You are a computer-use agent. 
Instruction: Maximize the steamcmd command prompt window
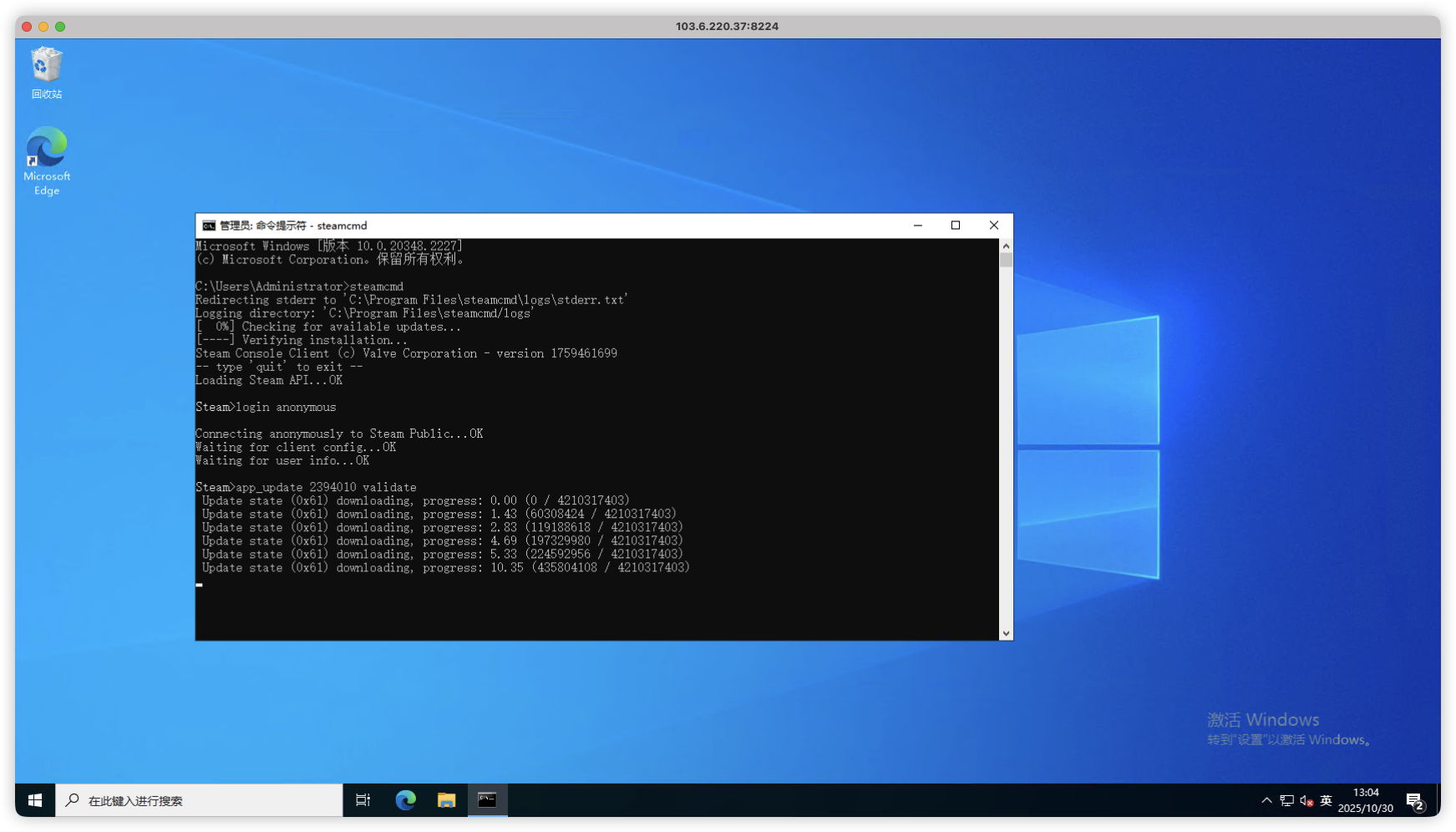coord(956,226)
